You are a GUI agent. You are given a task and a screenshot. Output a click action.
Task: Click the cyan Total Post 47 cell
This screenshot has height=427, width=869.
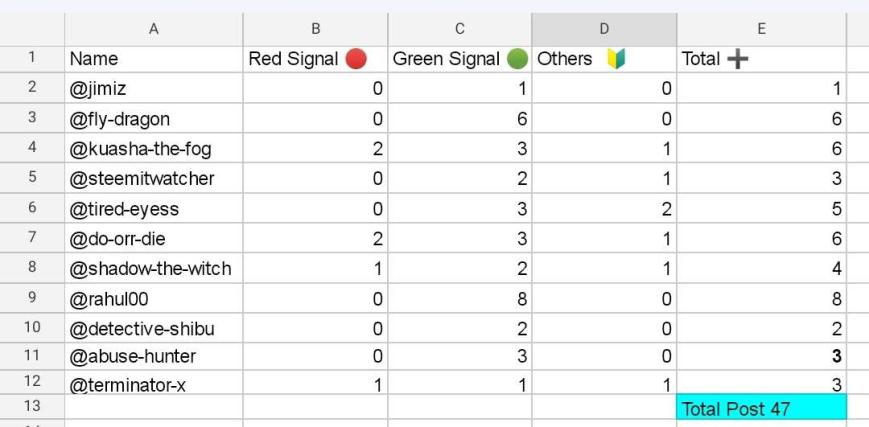[x=761, y=407]
